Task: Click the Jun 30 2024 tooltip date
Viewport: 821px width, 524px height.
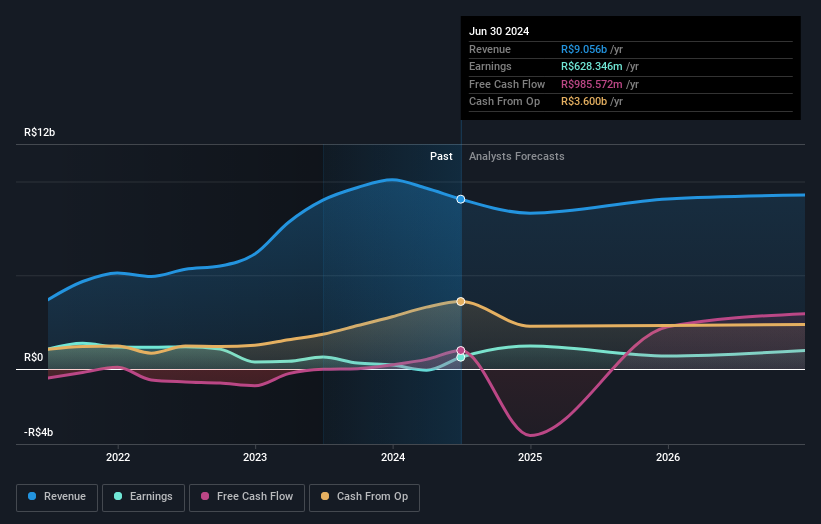Action: pyautogui.click(x=499, y=31)
